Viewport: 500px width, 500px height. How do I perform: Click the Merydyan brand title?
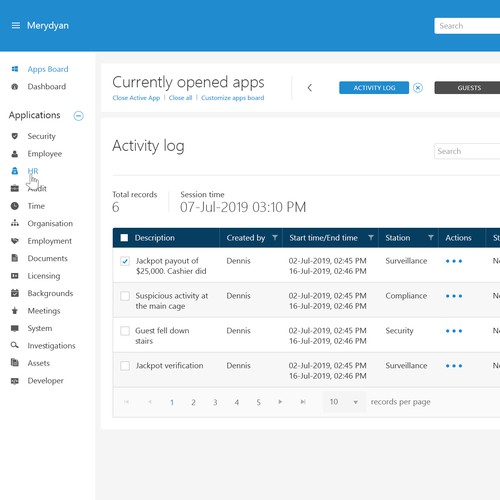48,26
